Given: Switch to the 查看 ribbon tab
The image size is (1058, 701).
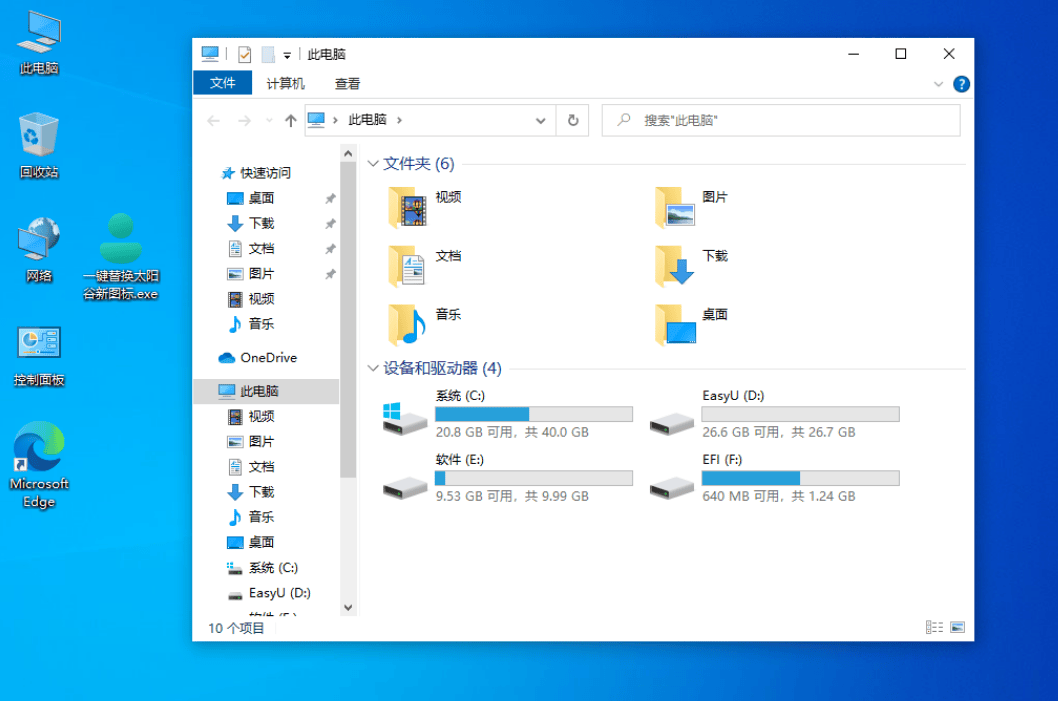Looking at the screenshot, I should click(x=347, y=84).
